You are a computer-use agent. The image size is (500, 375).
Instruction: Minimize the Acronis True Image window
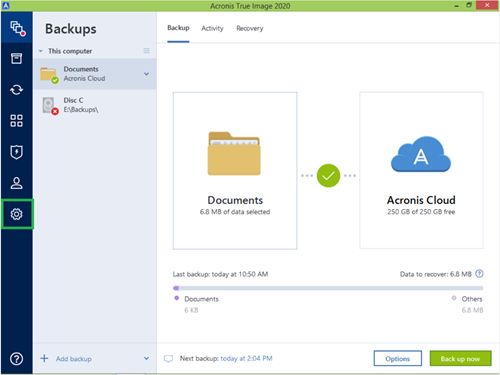click(457, 6)
